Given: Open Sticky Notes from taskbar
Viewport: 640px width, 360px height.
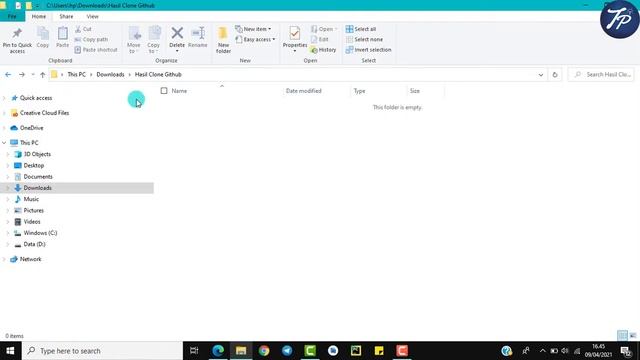Looking at the screenshot, I should tap(379, 351).
